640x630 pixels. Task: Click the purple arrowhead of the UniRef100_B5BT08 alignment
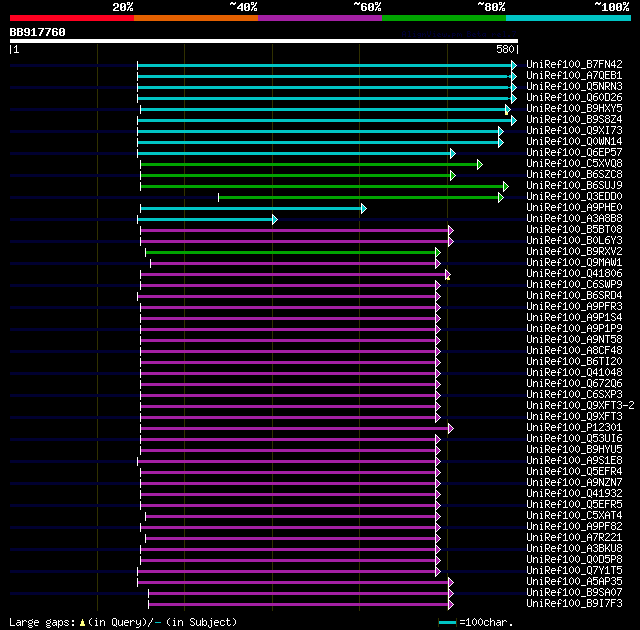click(x=451, y=231)
